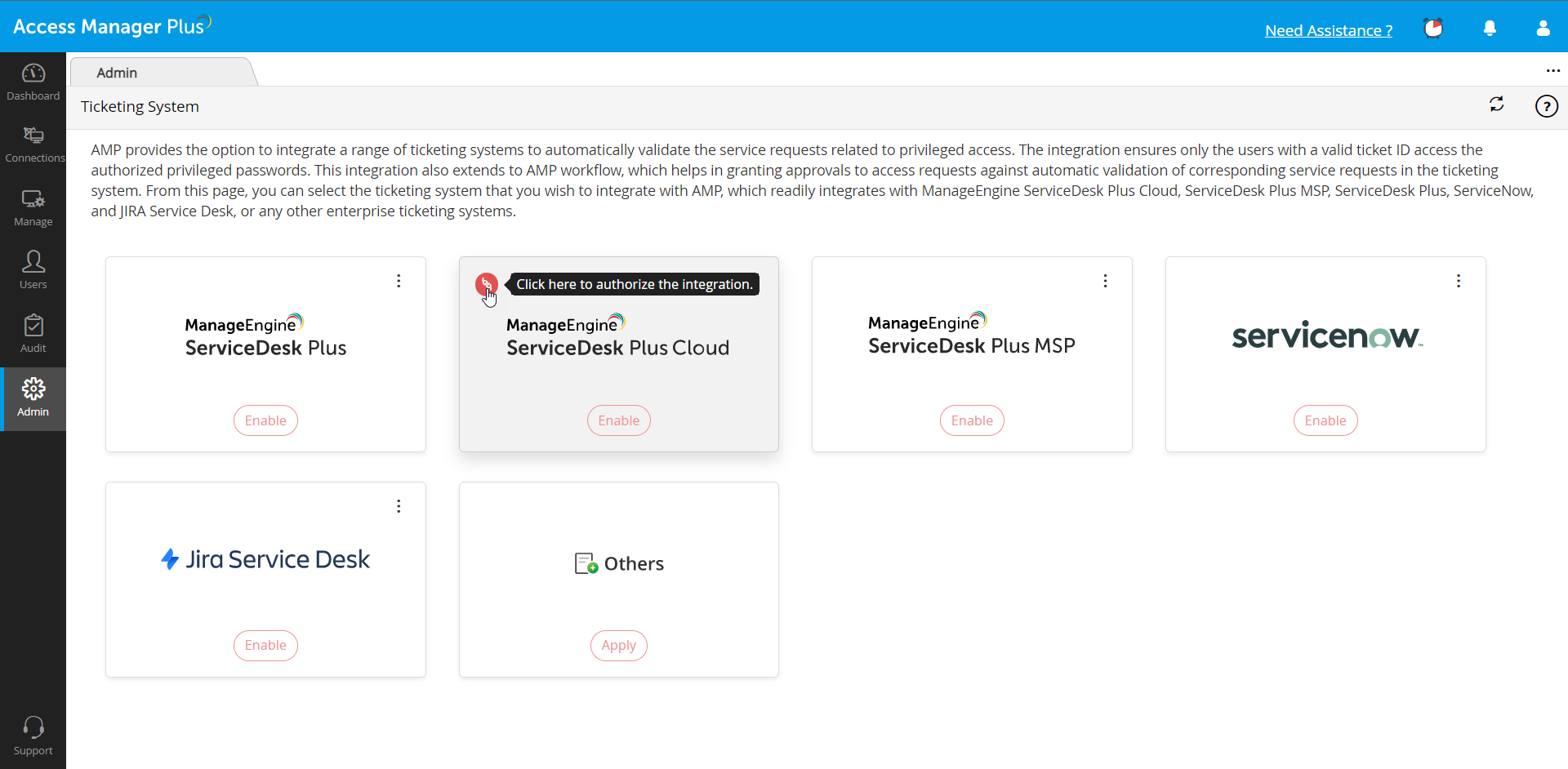Enable Jira Service Desk integration
1568x769 pixels.
point(265,646)
